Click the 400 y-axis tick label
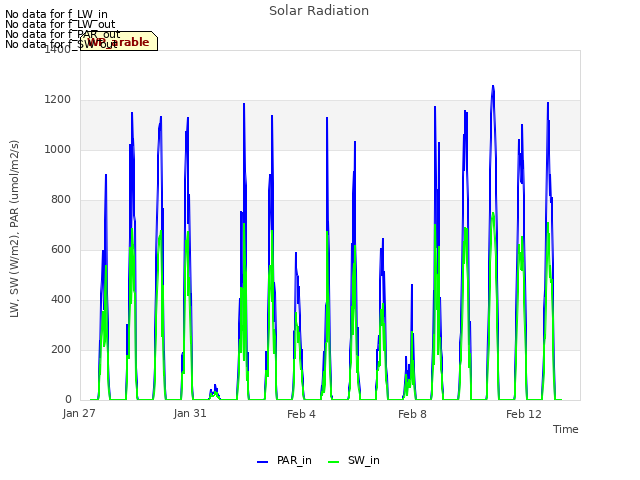Image resolution: width=640 pixels, height=480 pixels. pyautogui.click(x=61, y=300)
